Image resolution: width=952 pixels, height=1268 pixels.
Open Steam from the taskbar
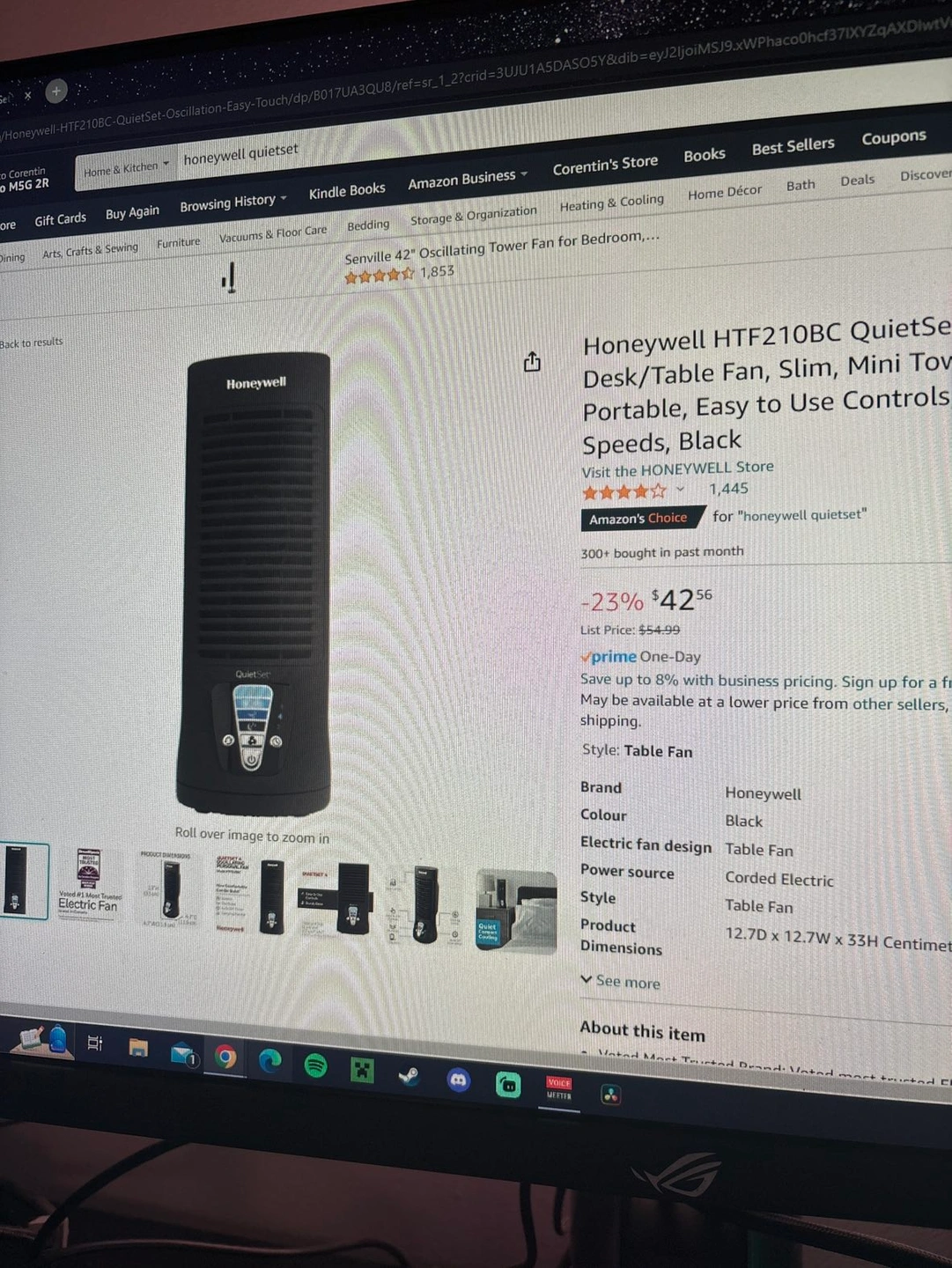[410, 1075]
